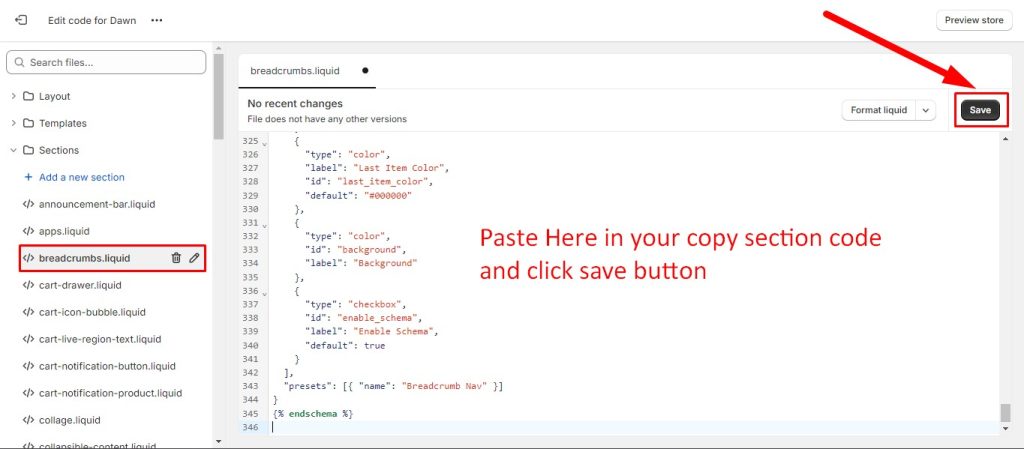Click the plus icon to add new section
Viewport: 1024px width, 449px height.
[28, 177]
